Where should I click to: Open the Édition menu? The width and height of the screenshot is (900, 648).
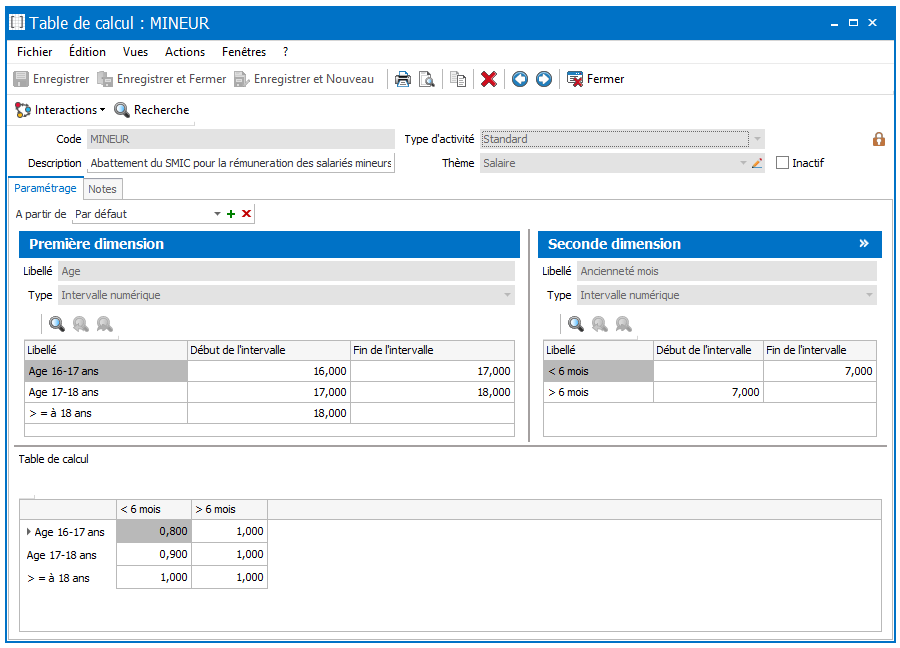[87, 52]
